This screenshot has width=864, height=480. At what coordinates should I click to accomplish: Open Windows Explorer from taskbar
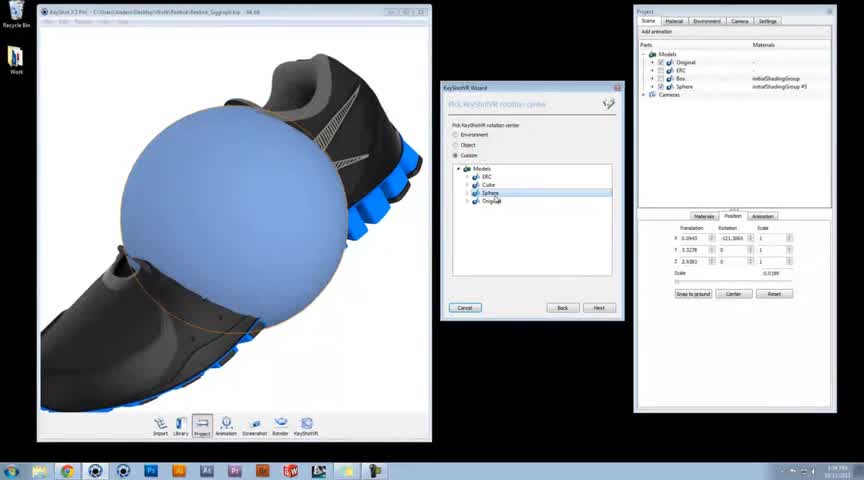pos(39,471)
